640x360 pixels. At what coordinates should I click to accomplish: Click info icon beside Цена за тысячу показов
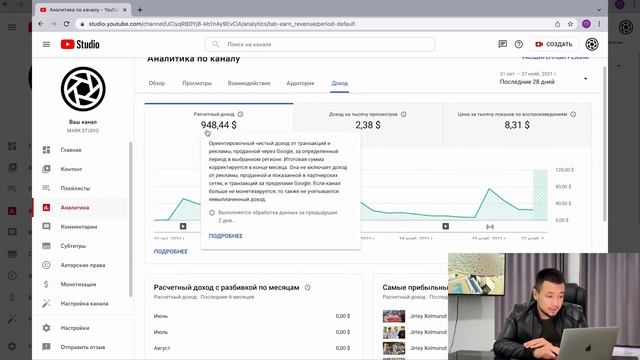573,114
